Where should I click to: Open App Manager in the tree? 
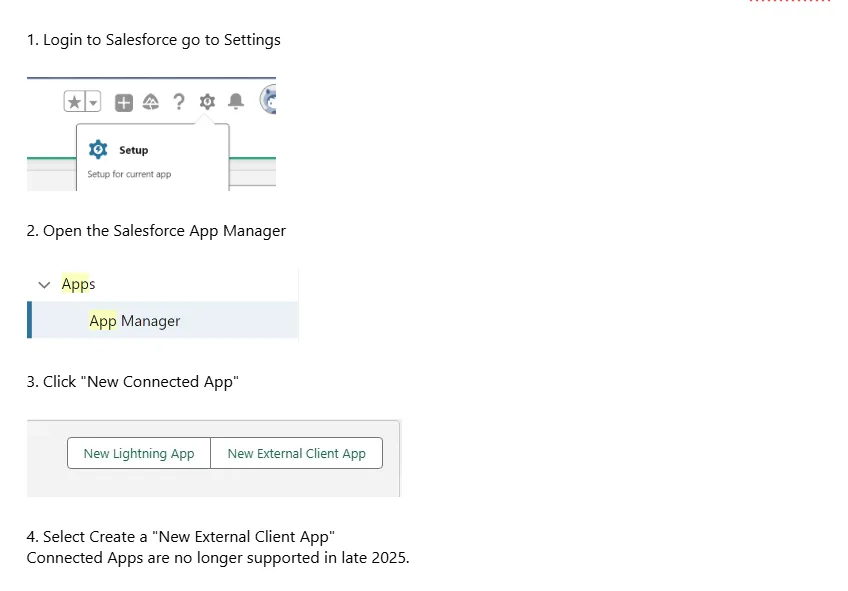coord(163,320)
